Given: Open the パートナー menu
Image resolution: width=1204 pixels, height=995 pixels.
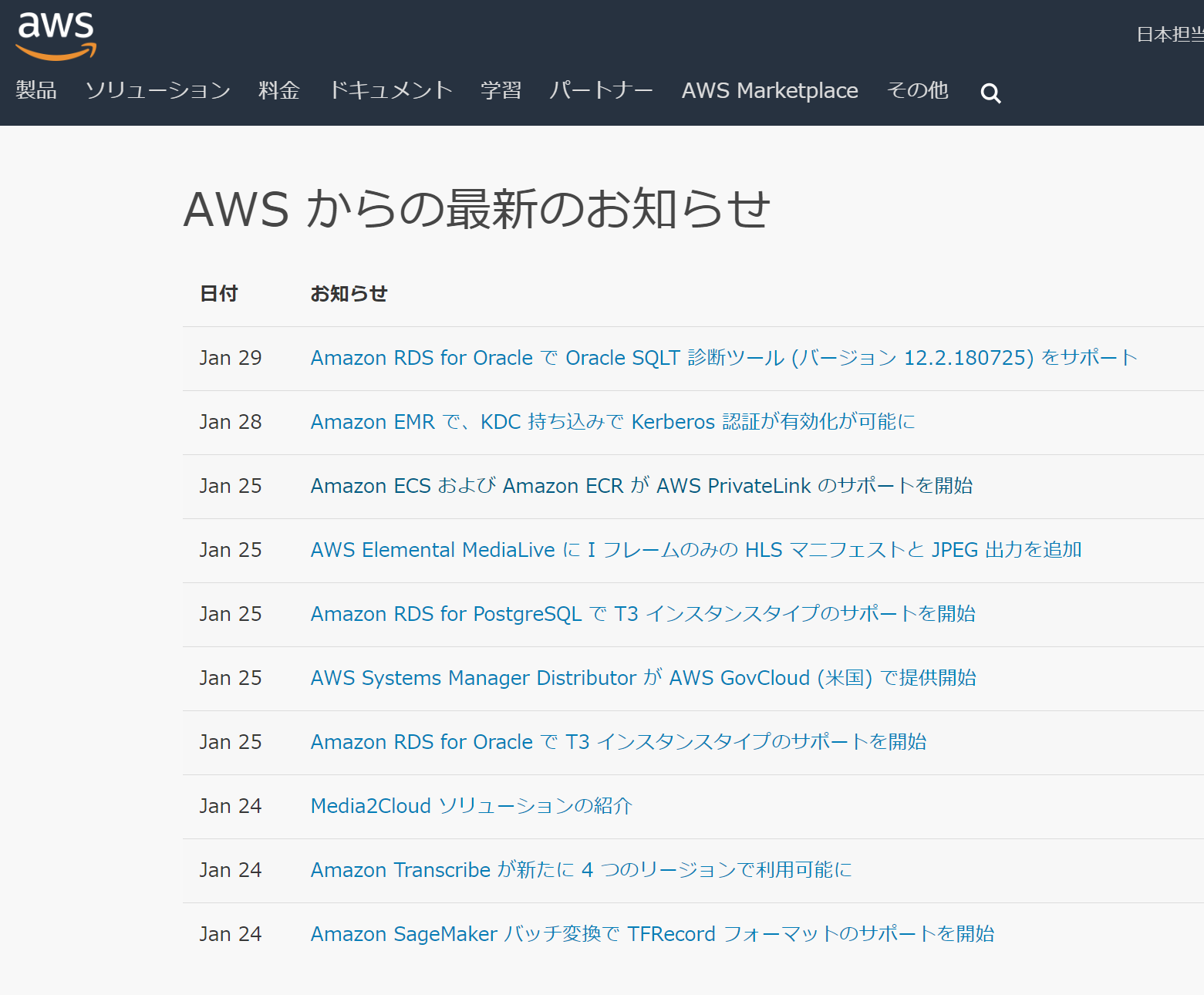Looking at the screenshot, I should [601, 90].
